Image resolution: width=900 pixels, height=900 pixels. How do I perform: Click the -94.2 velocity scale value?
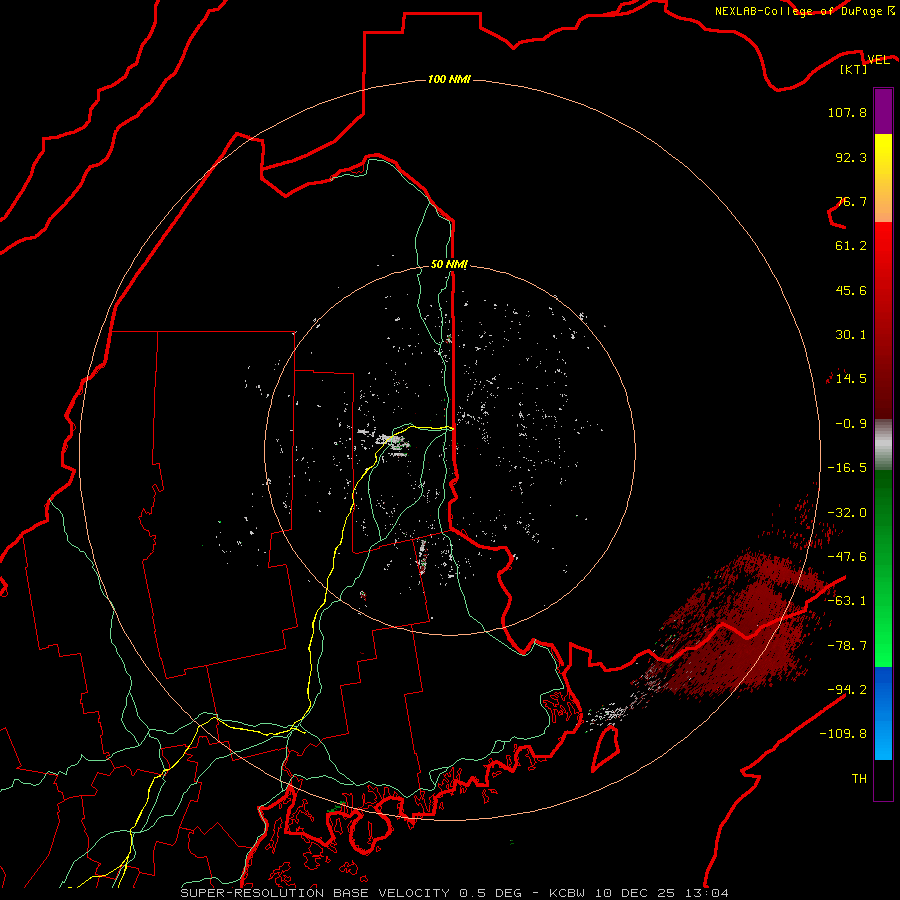(x=847, y=690)
